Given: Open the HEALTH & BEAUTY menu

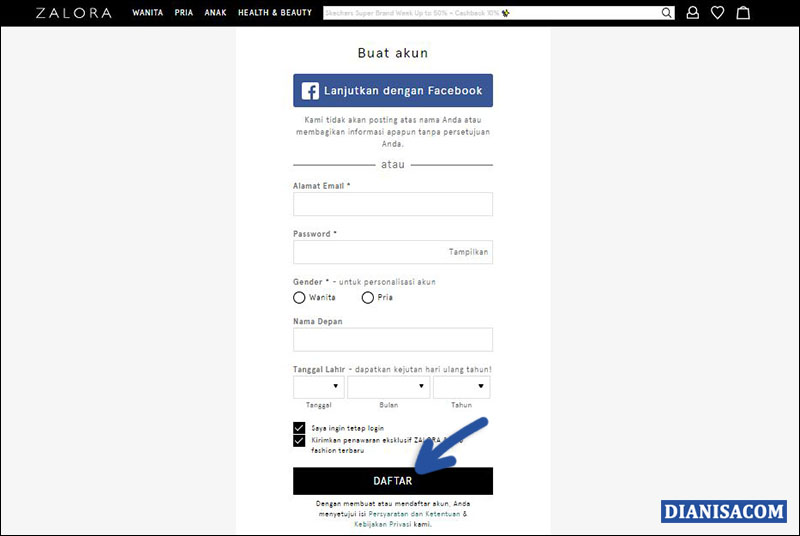Looking at the screenshot, I should click(274, 13).
